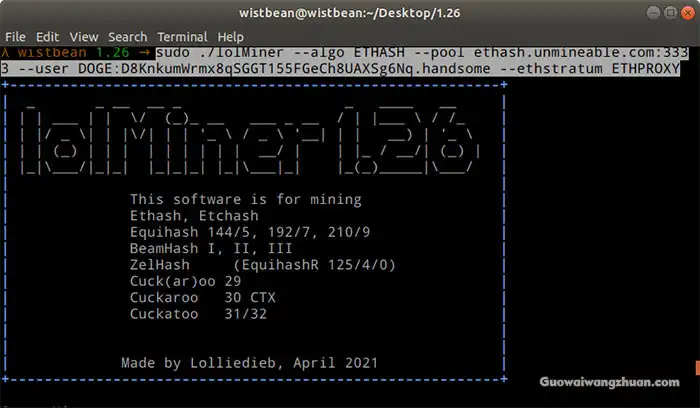Image resolution: width=700 pixels, height=408 pixels.
Task: Close the terminal window
Action: point(688,12)
